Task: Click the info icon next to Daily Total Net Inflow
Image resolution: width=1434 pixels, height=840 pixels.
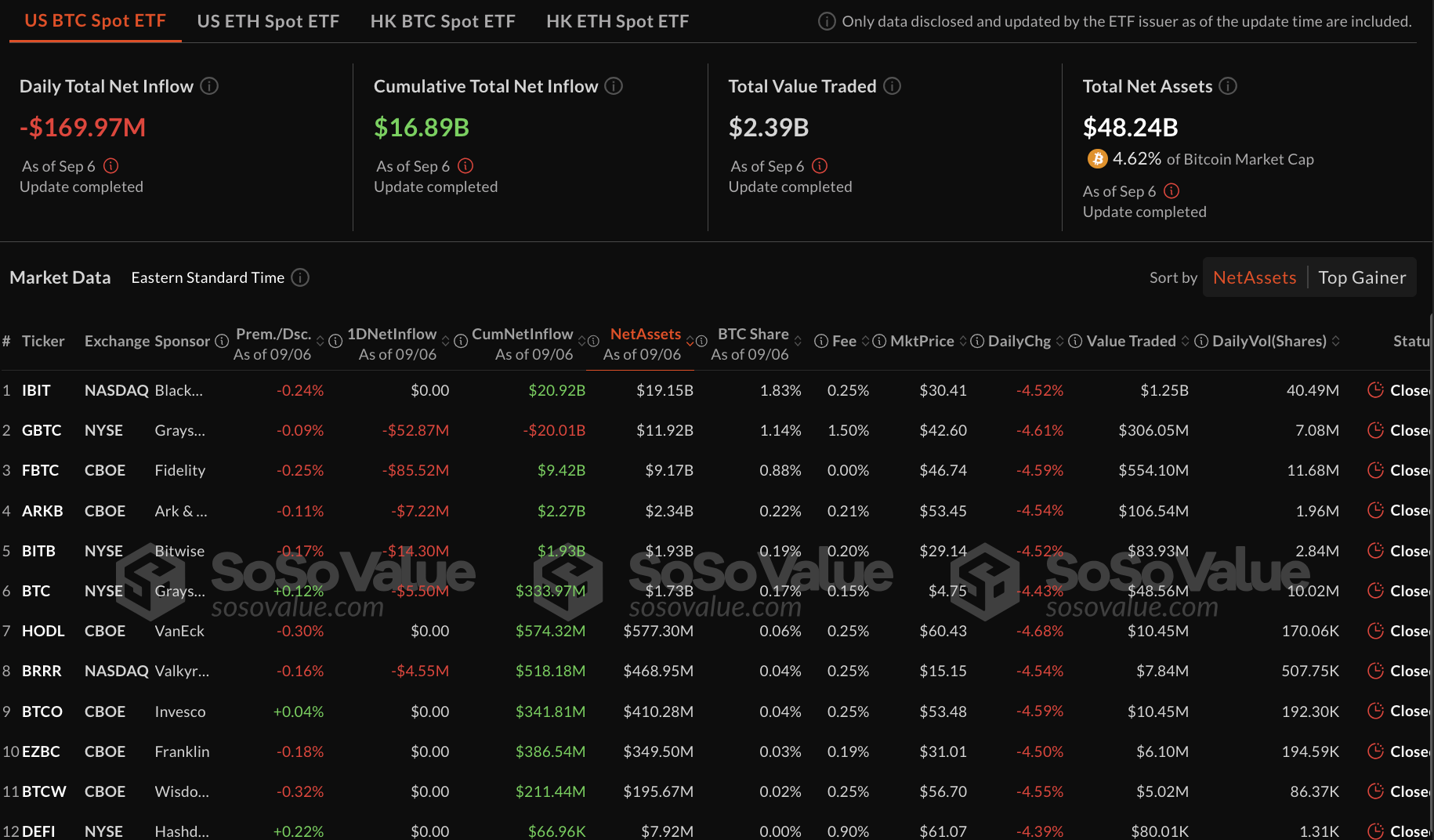Action: [209, 85]
